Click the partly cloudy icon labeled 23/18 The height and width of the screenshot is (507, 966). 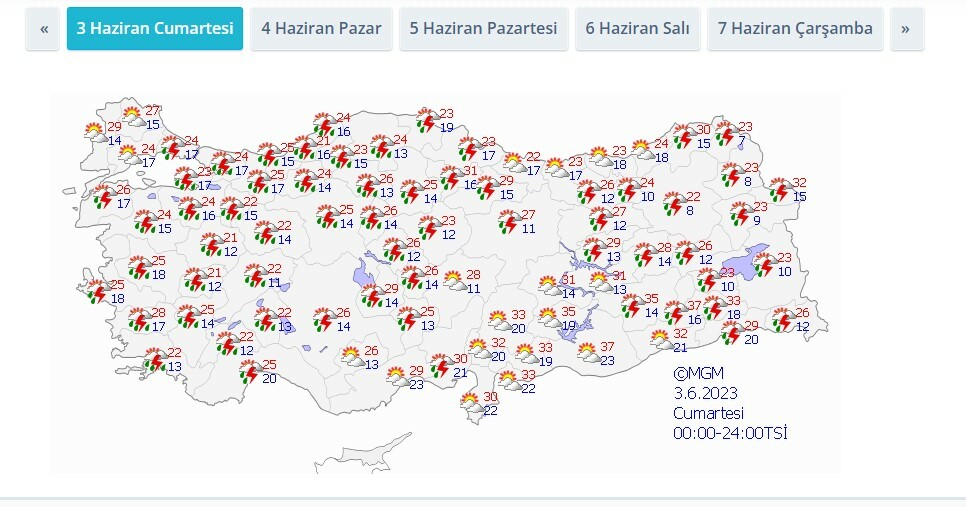pyautogui.click(x=600, y=157)
